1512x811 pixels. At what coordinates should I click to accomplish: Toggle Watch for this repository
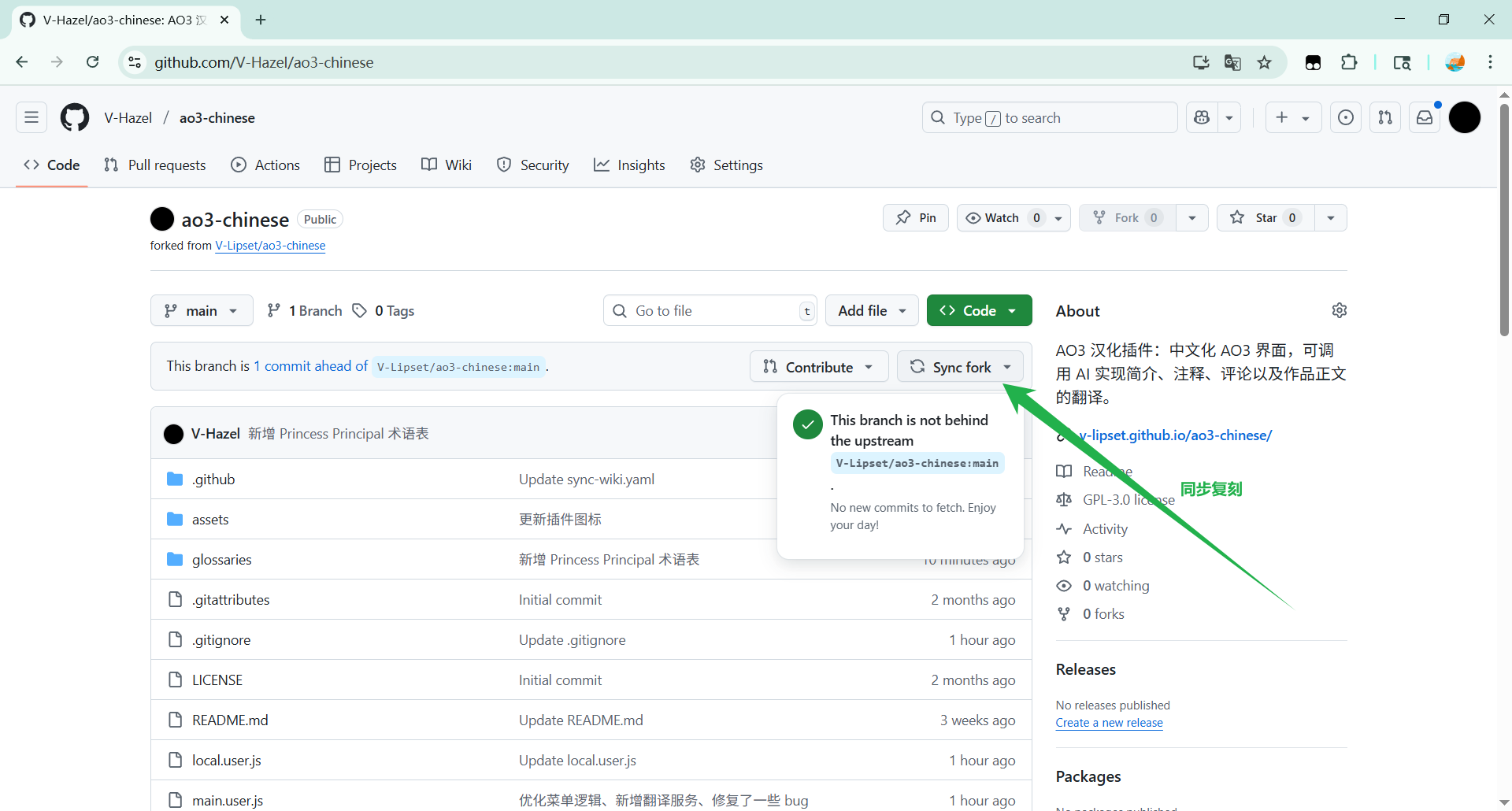click(x=993, y=218)
